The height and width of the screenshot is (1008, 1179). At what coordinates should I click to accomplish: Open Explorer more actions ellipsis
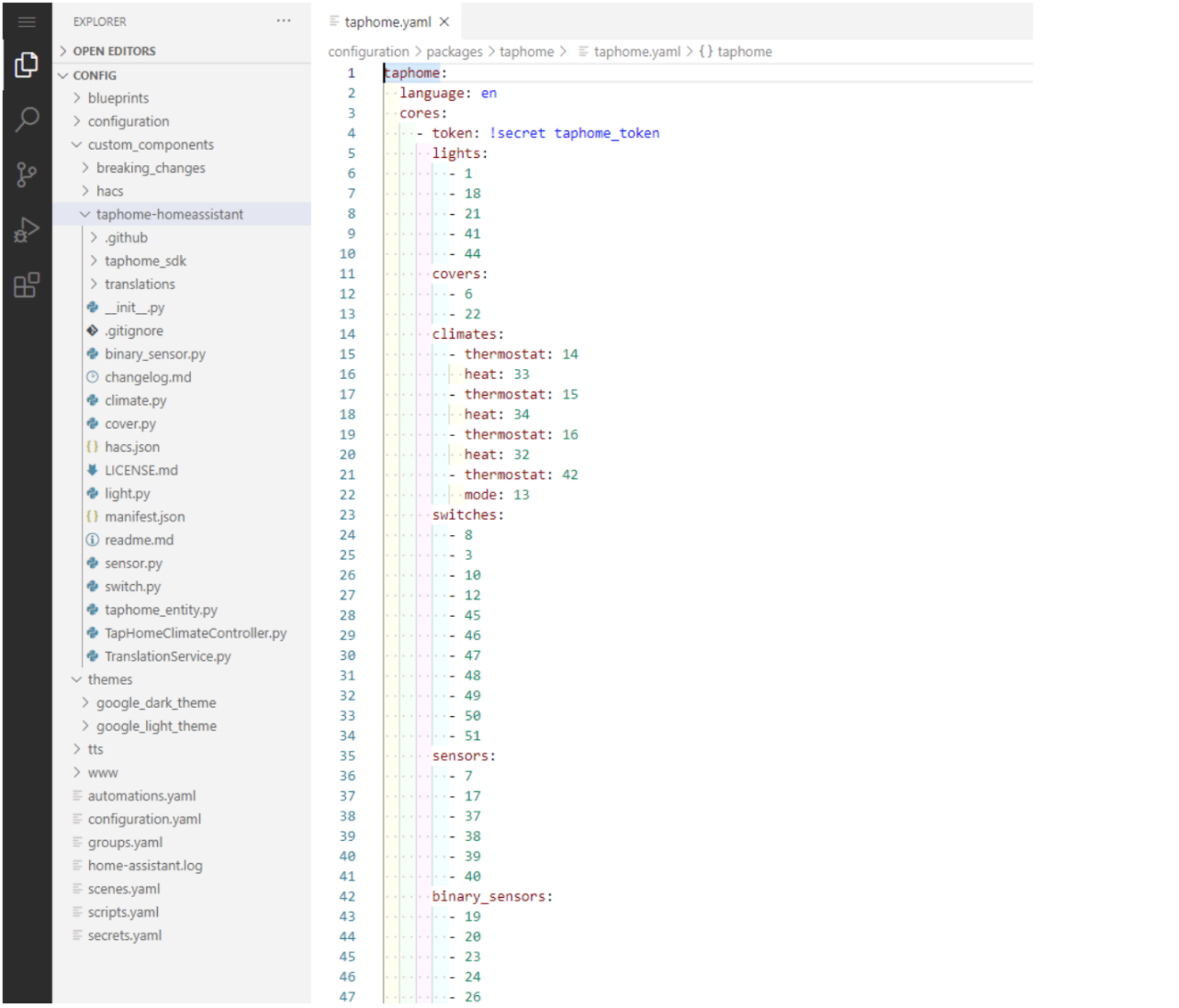(284, 21)
